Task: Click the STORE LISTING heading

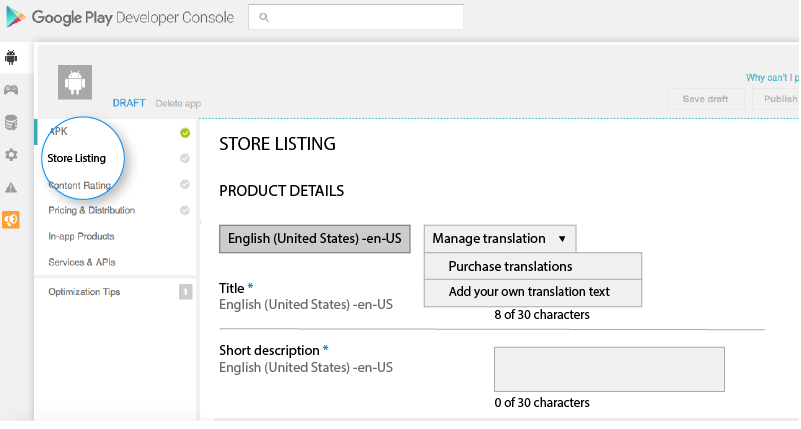Action: [x=277, y=144]
